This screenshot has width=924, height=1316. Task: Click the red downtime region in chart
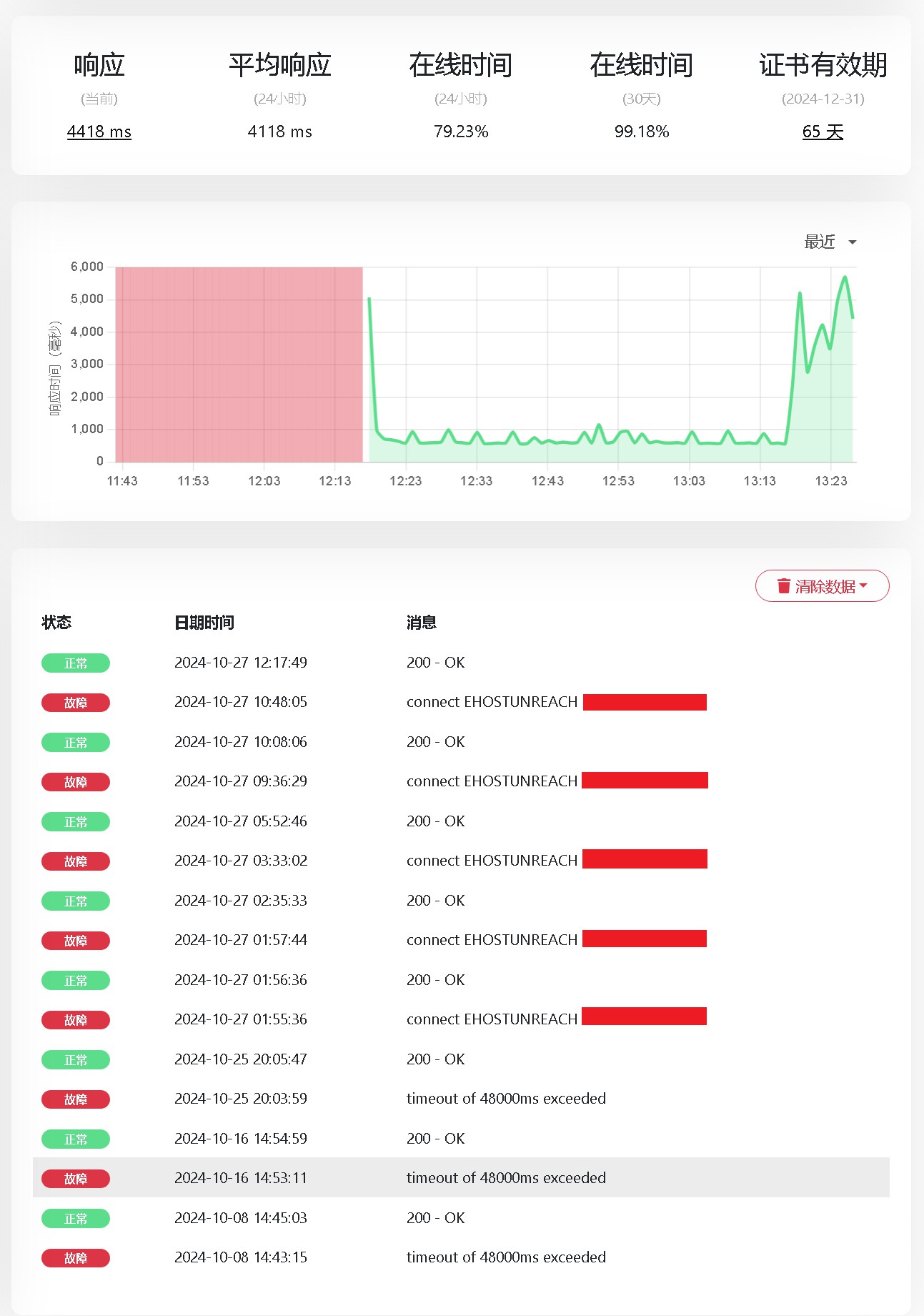point(239,365)
